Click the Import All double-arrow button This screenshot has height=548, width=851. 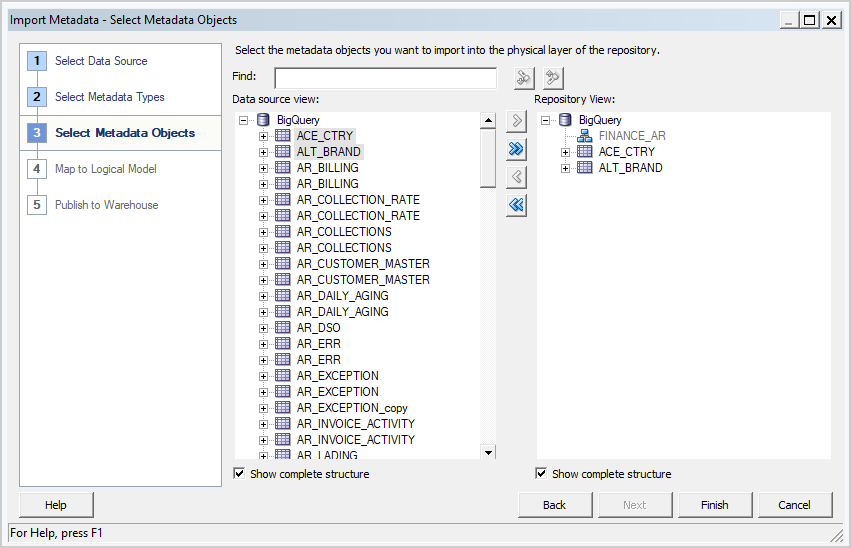516,149
